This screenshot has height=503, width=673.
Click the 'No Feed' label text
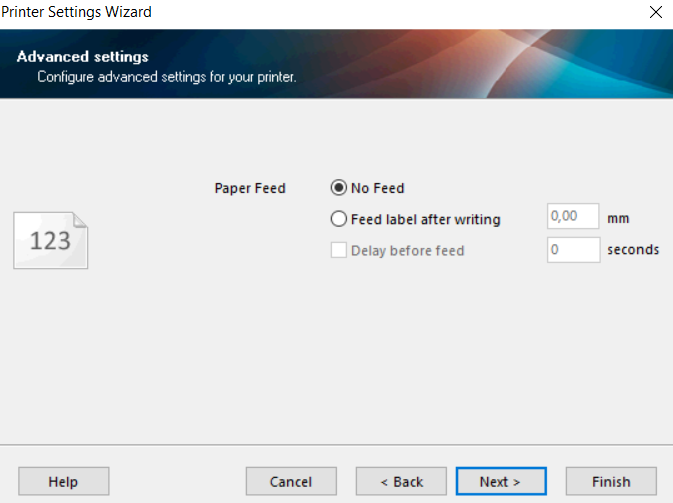(377, 188)
